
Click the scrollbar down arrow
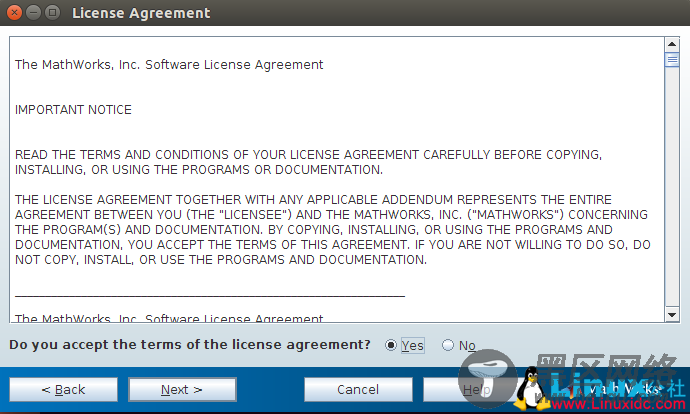672,315
